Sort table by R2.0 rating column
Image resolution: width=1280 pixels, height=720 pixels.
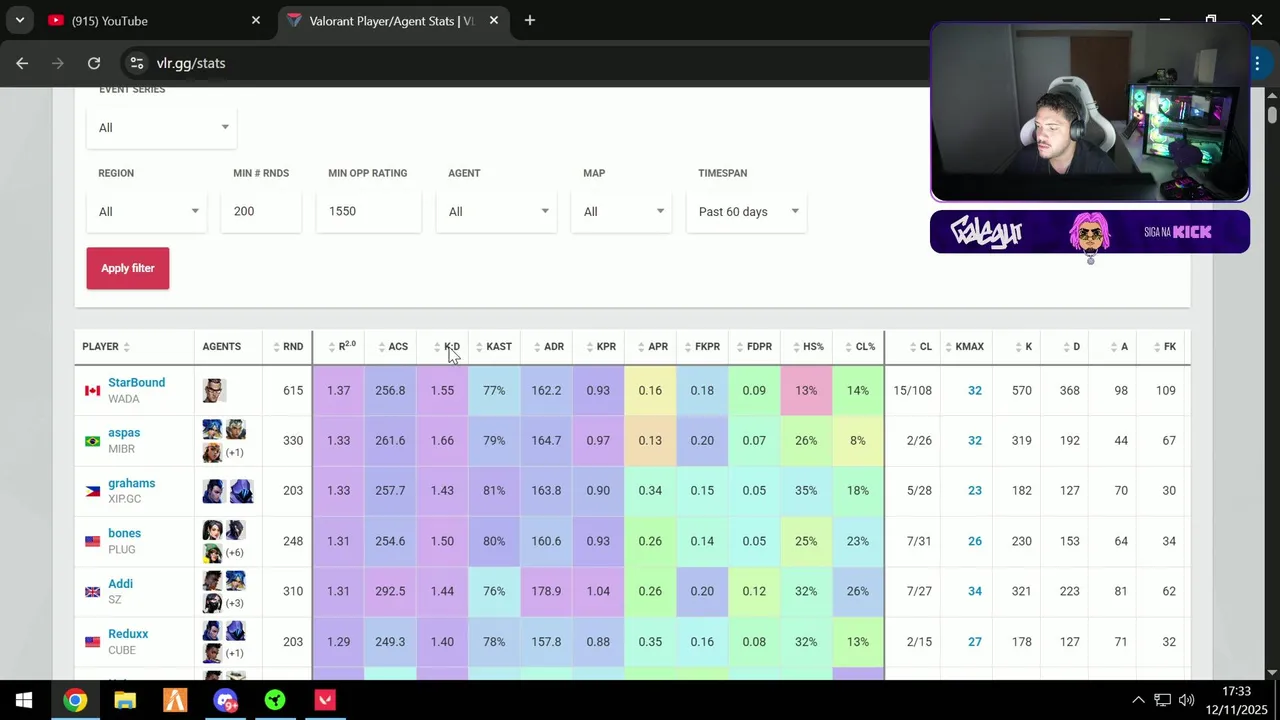point(342,347)
